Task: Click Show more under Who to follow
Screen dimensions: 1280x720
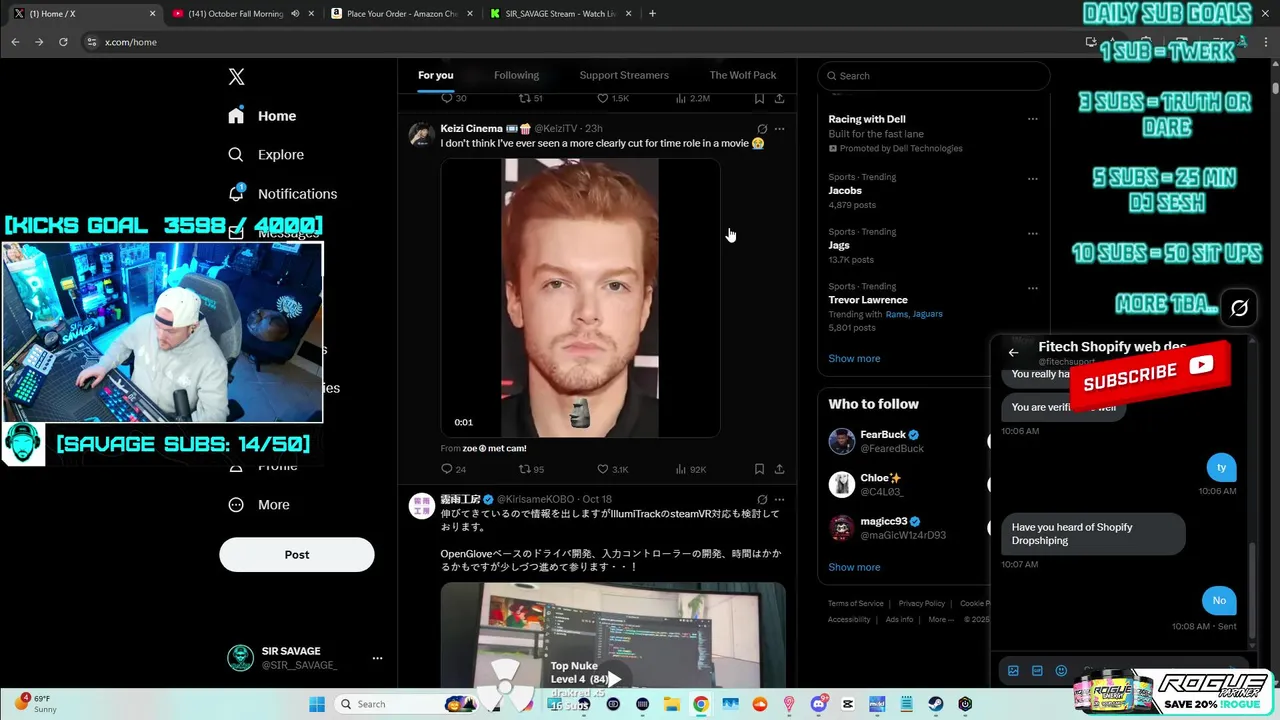Action: click(854, 567)
